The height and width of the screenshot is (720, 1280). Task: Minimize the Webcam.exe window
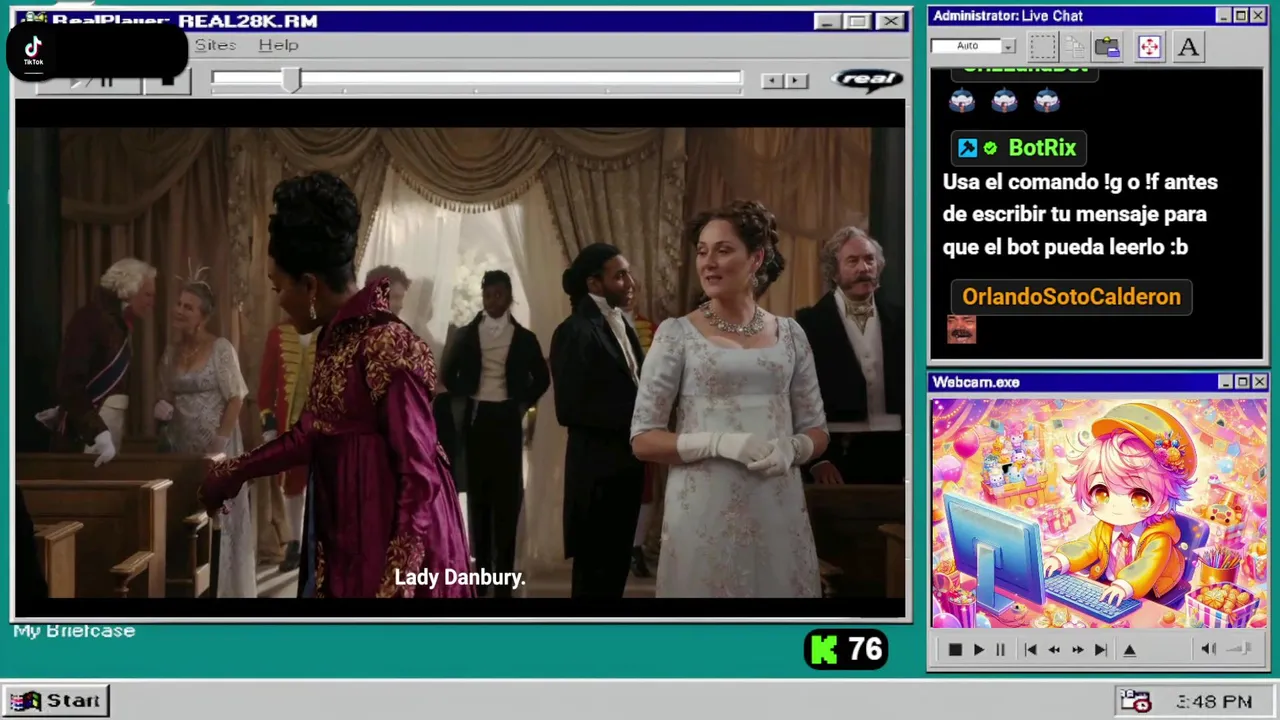(1225, 382)
